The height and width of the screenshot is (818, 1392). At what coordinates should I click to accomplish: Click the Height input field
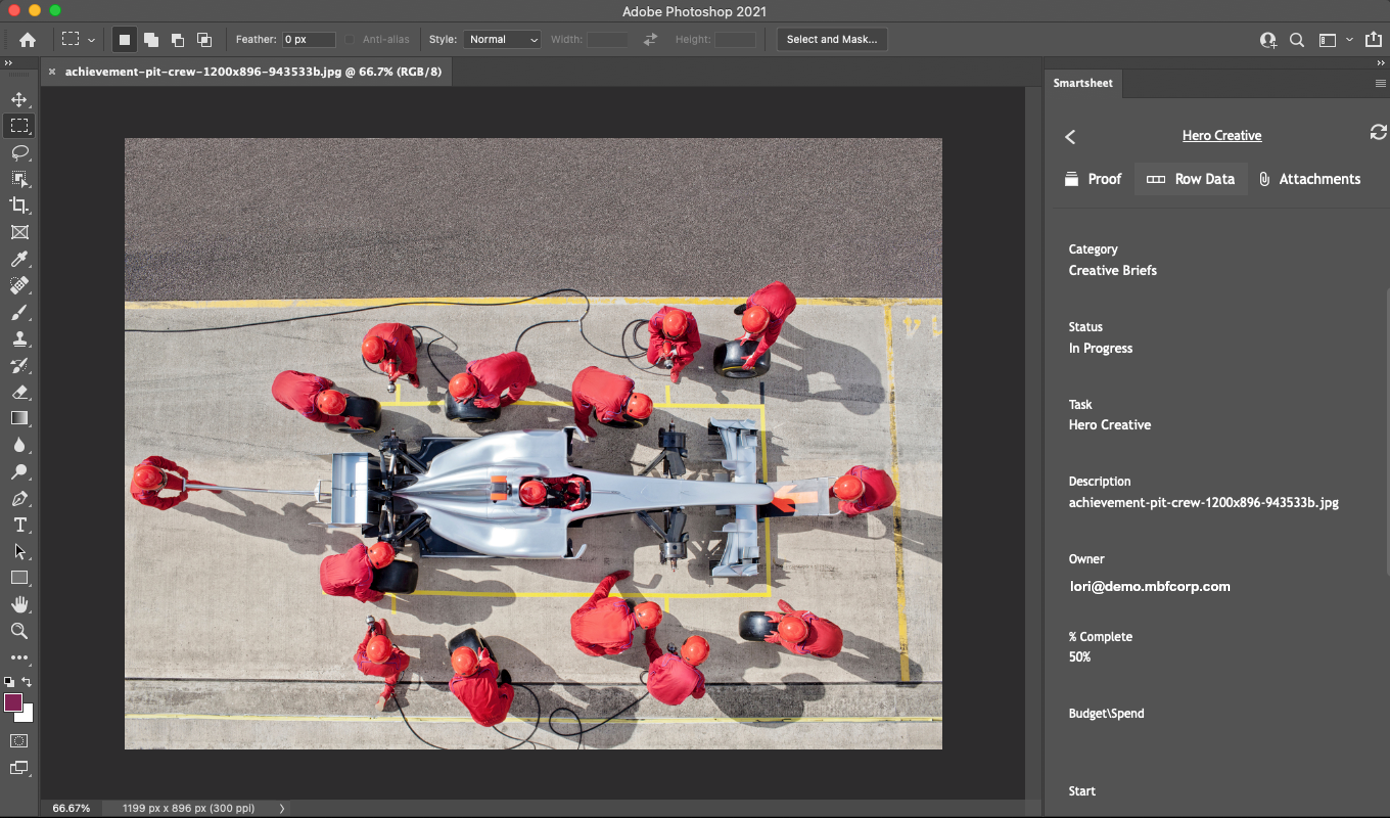736,40
